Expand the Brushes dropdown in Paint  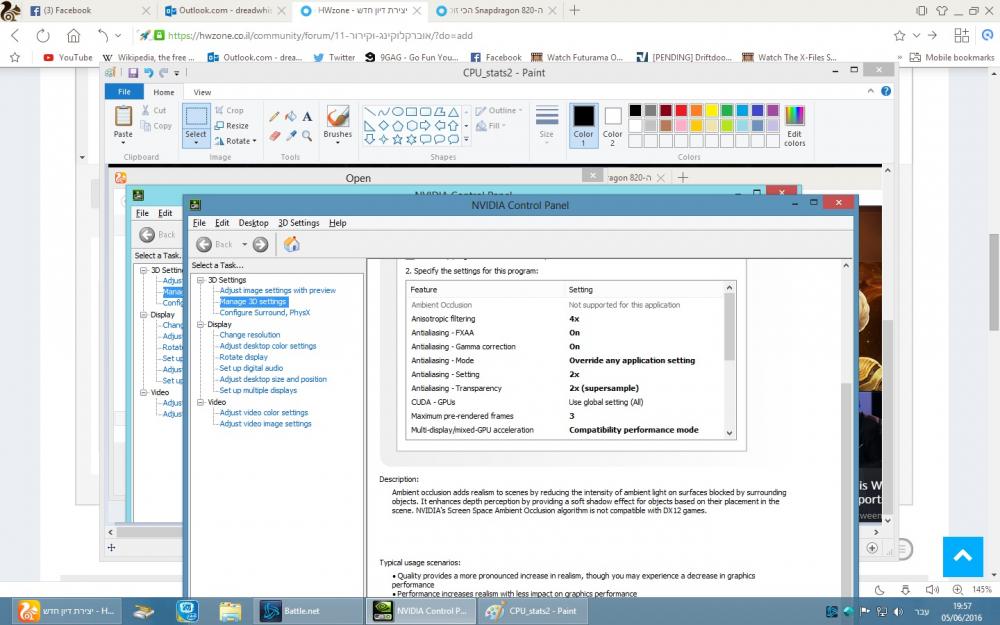tap(337, 142)
